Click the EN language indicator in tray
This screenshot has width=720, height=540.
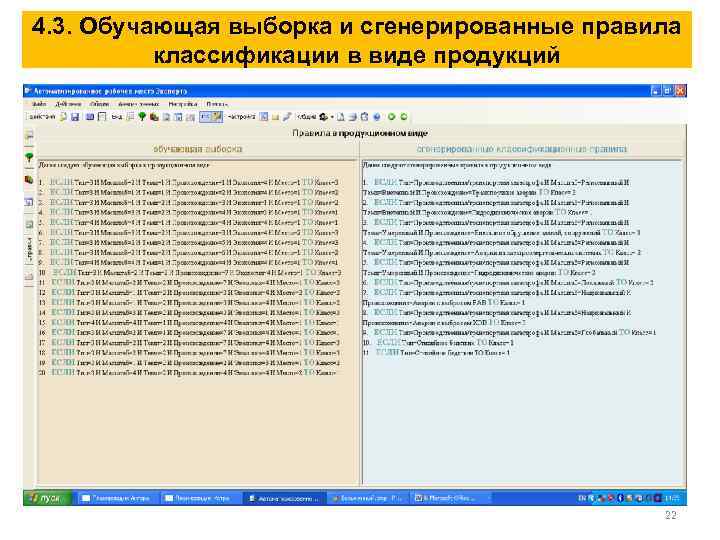click(x=582, y=498)
